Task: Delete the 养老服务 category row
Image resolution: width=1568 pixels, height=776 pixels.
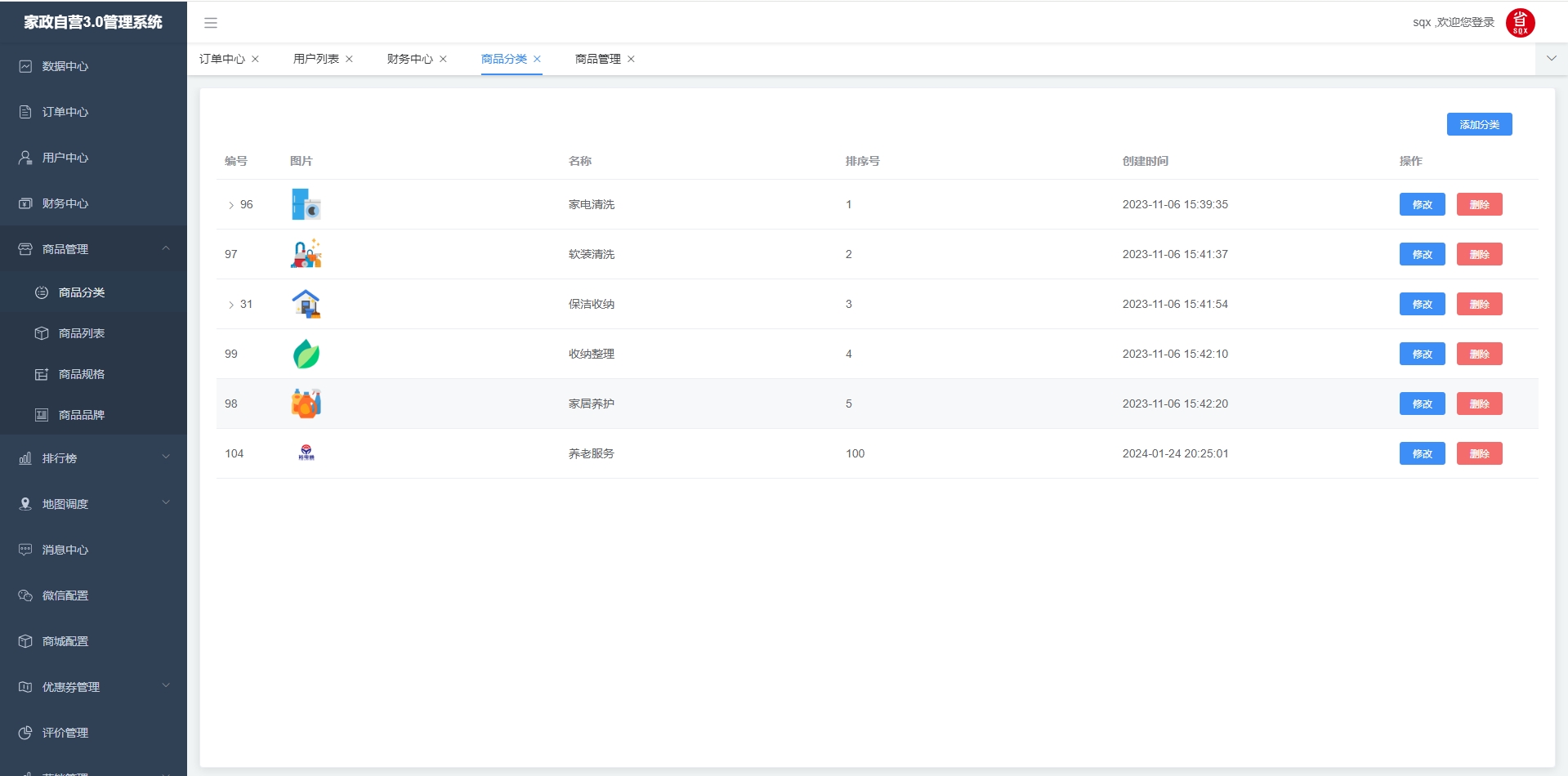Action: (x=1479, y=453)
